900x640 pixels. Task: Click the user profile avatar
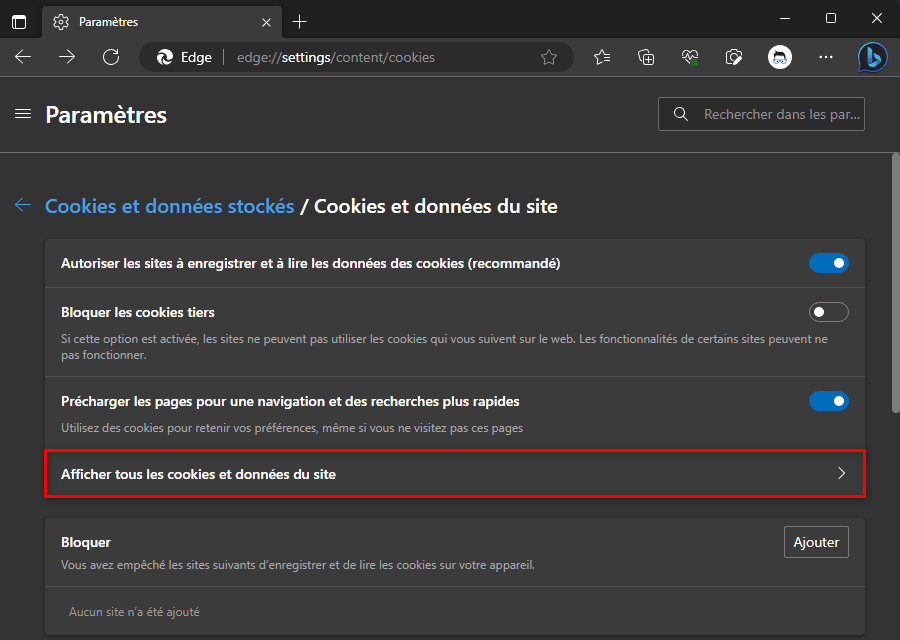point(780,57)
